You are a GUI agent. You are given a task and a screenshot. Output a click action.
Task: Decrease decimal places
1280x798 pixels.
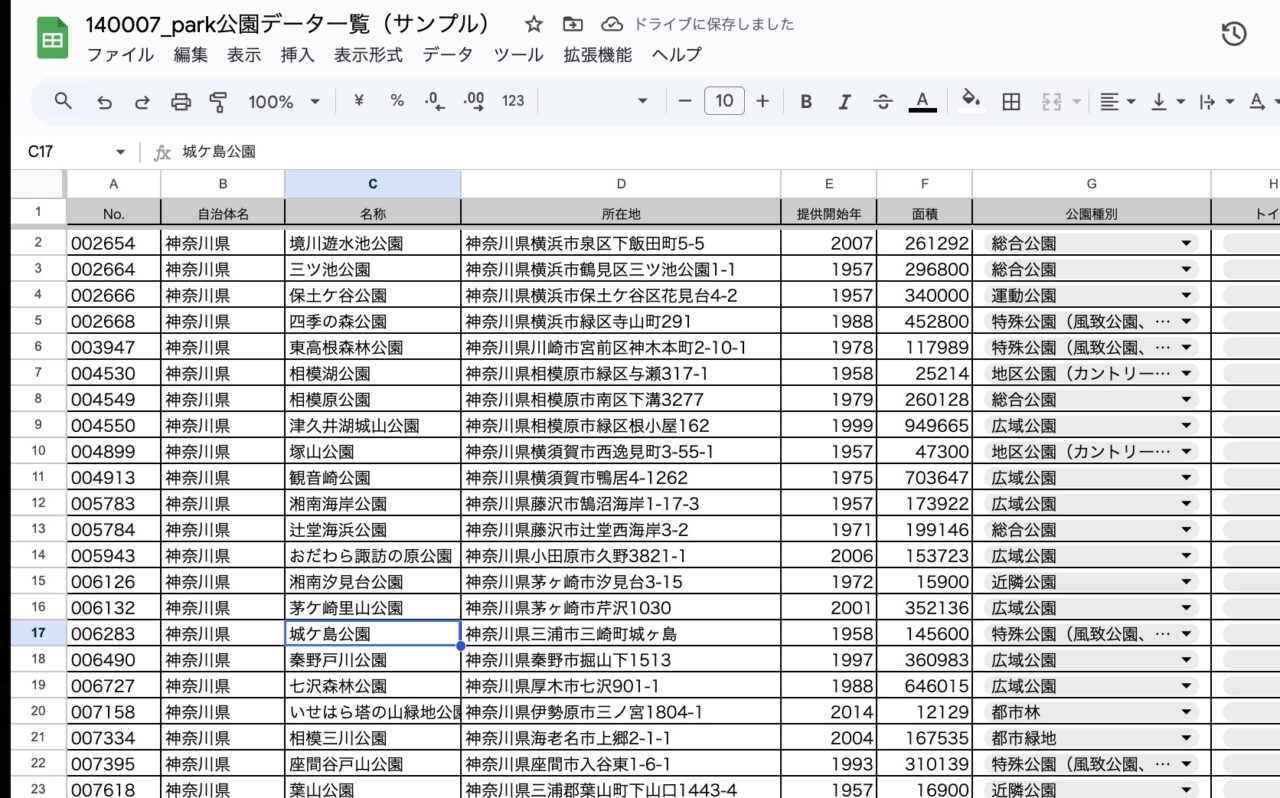tap(432, 101)
